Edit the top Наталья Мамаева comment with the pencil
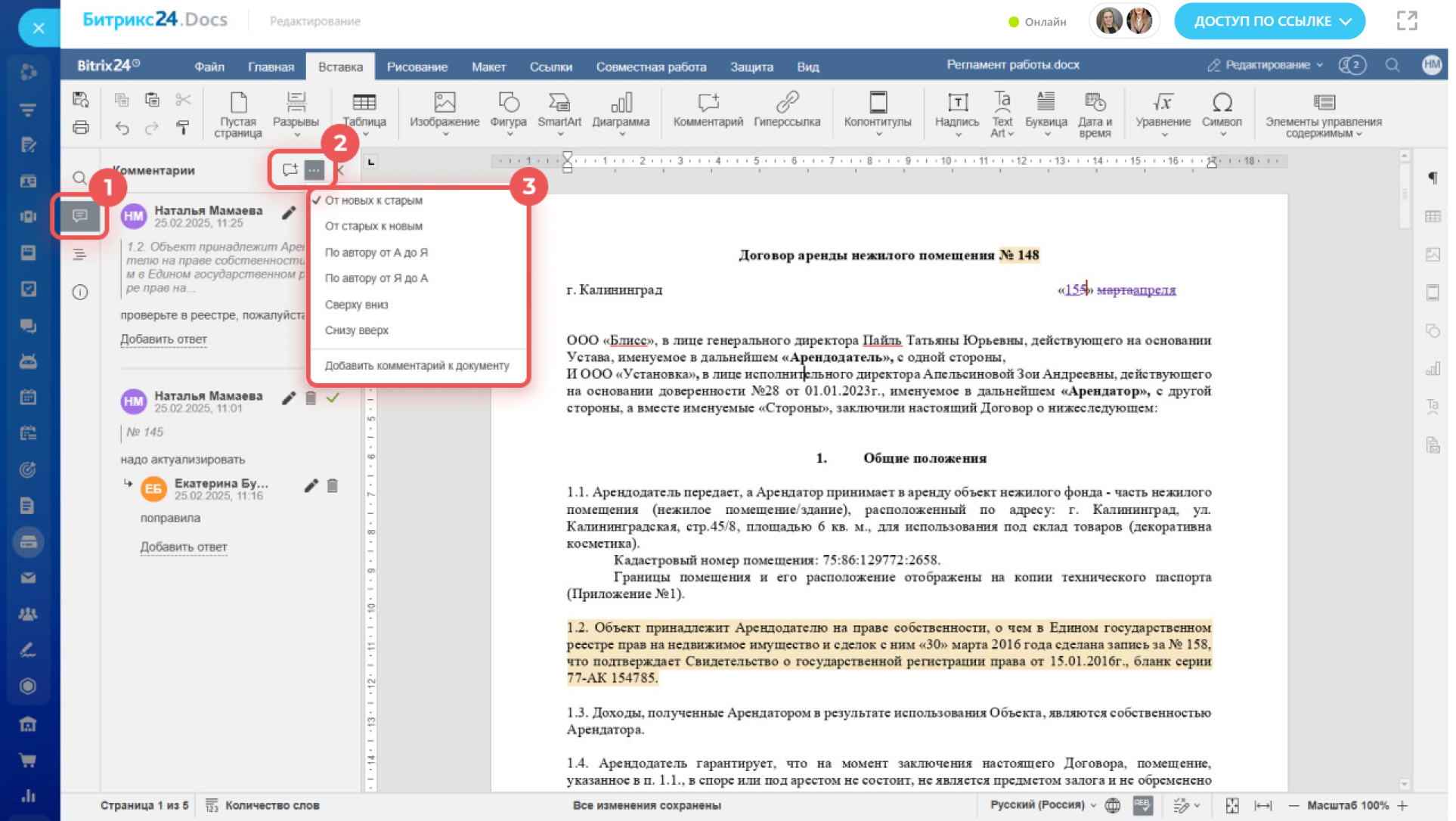This screenshot has width=1456, height=821. (289, 213)
